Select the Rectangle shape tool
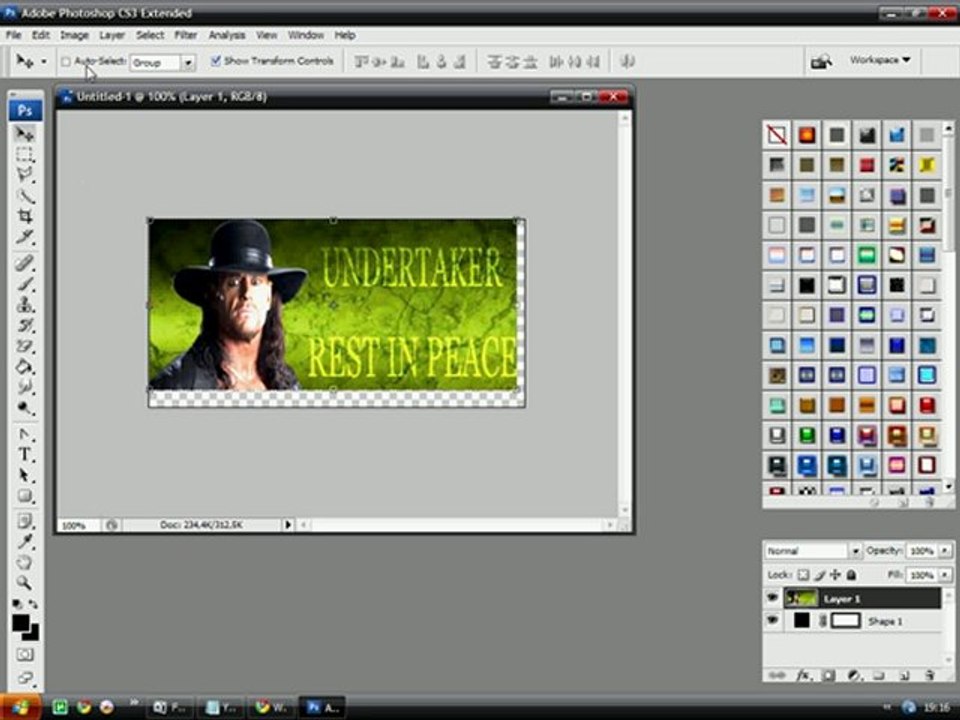 (x=24, y=496)
